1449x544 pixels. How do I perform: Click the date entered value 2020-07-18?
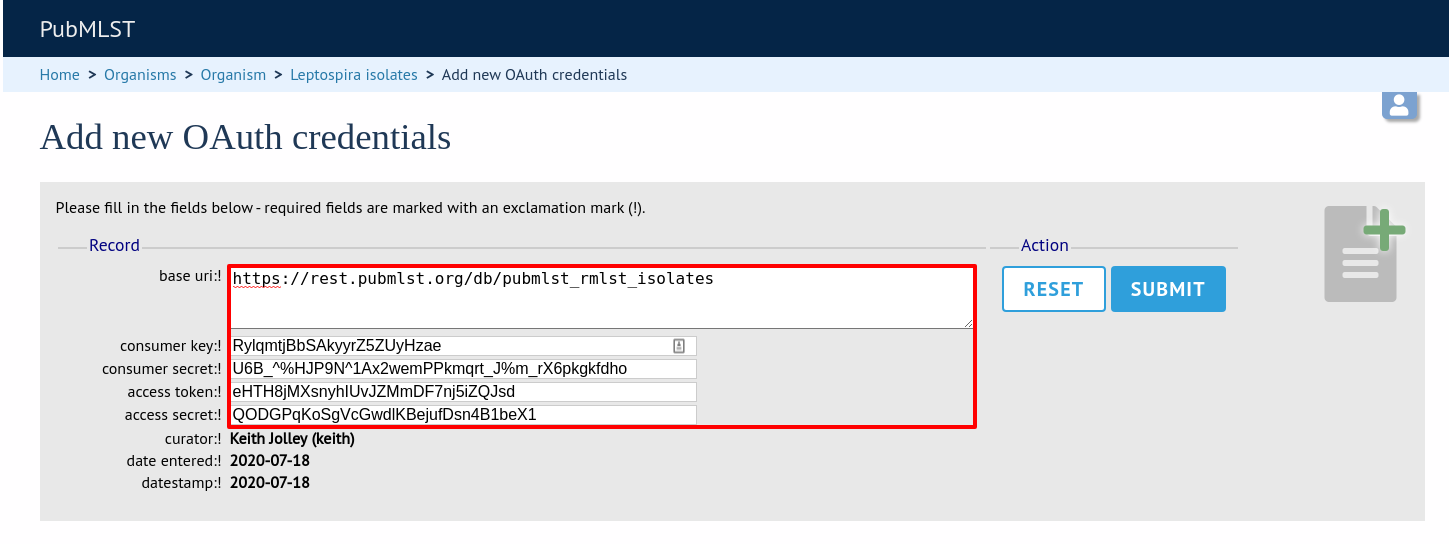[x=270, y=461]
